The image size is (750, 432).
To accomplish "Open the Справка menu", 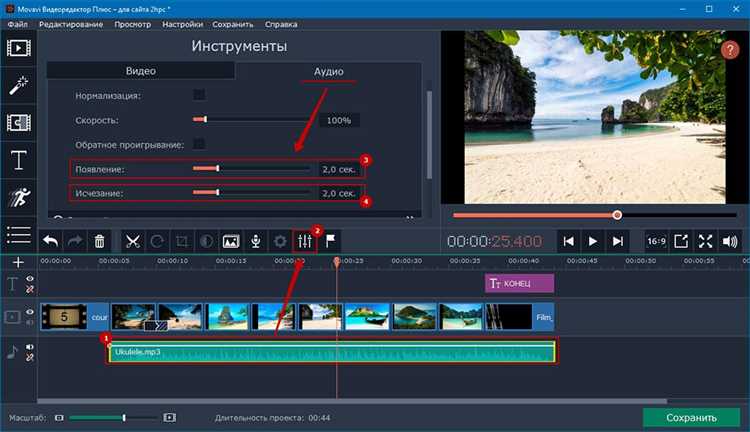I will (x=281, y=24).
